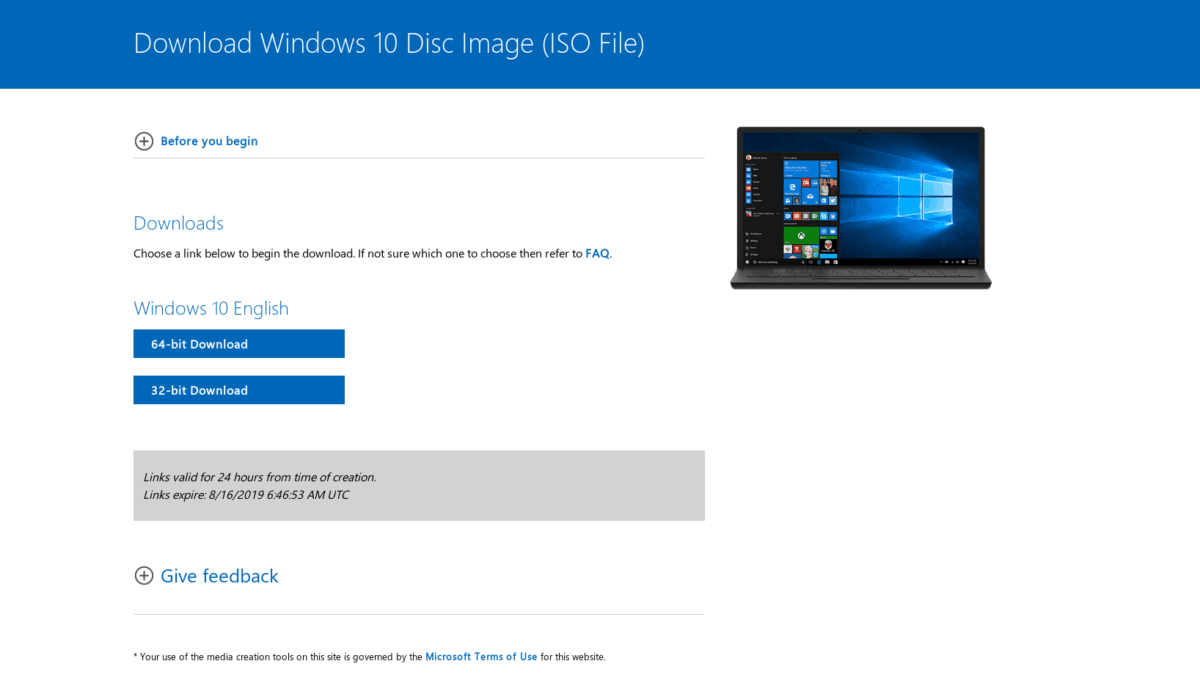Viewport: 1200px width, 683px height.
Task: Click the Edge tile in the laptop's Start menu
Action: (x=792, y=187)
